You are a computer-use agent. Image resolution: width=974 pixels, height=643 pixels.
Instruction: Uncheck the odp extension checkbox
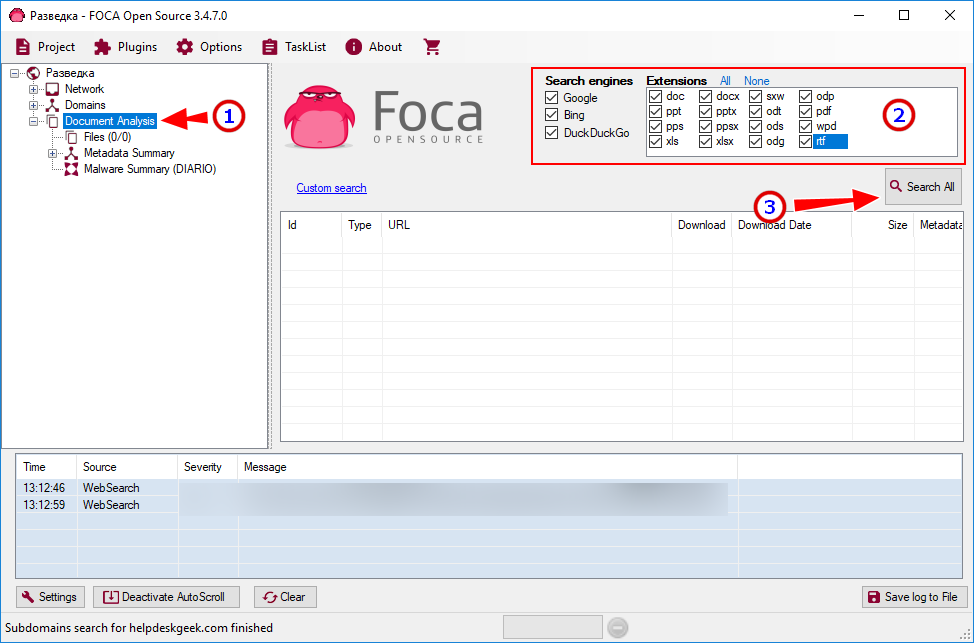[x=806, y=96]
